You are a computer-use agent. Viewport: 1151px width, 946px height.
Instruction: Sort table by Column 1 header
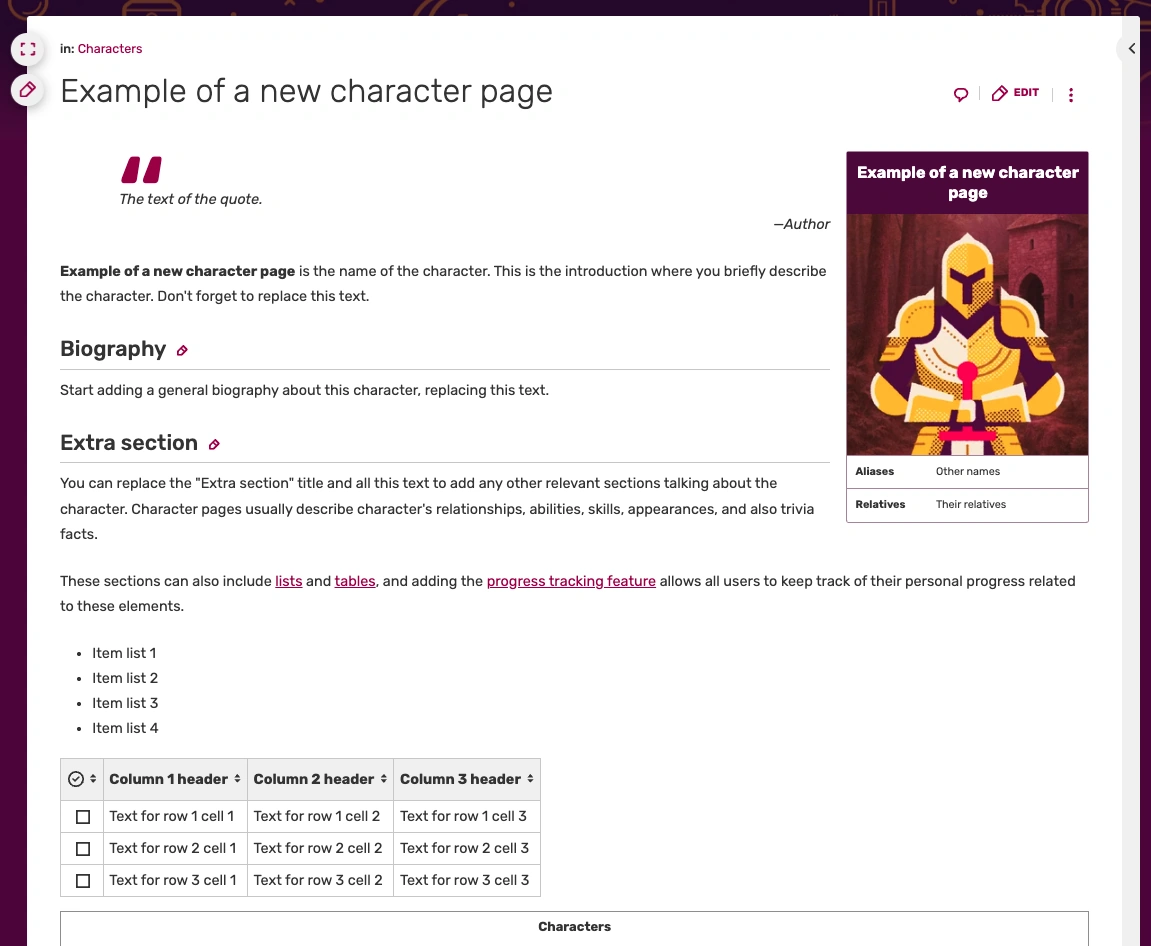(x=175, y=779)
